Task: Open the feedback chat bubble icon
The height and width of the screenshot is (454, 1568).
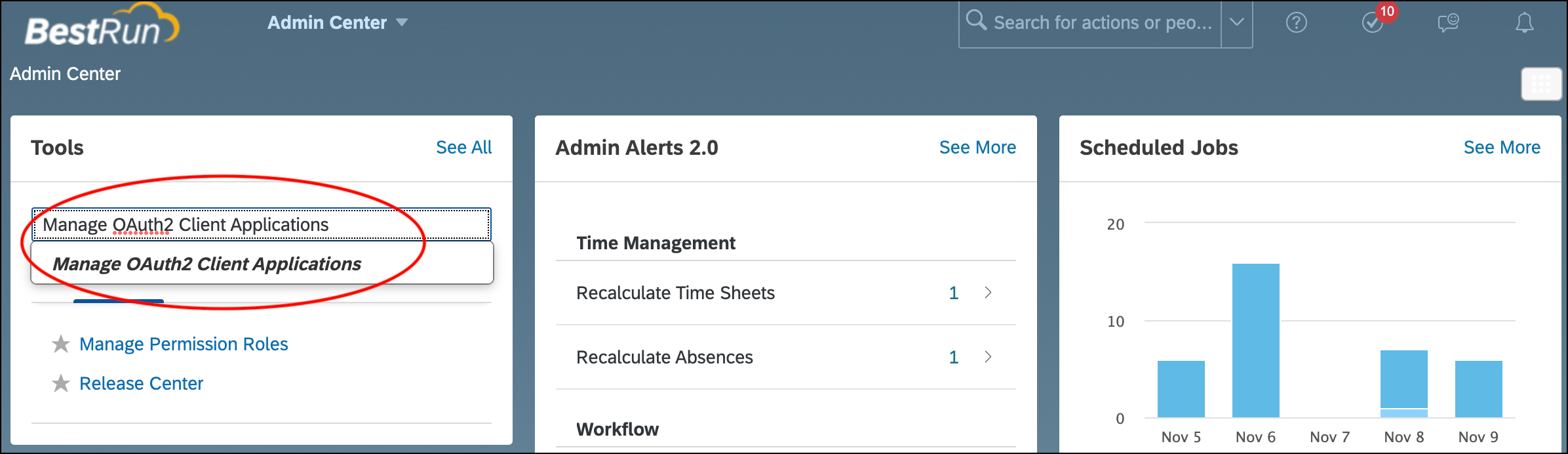Action: 1448,23
